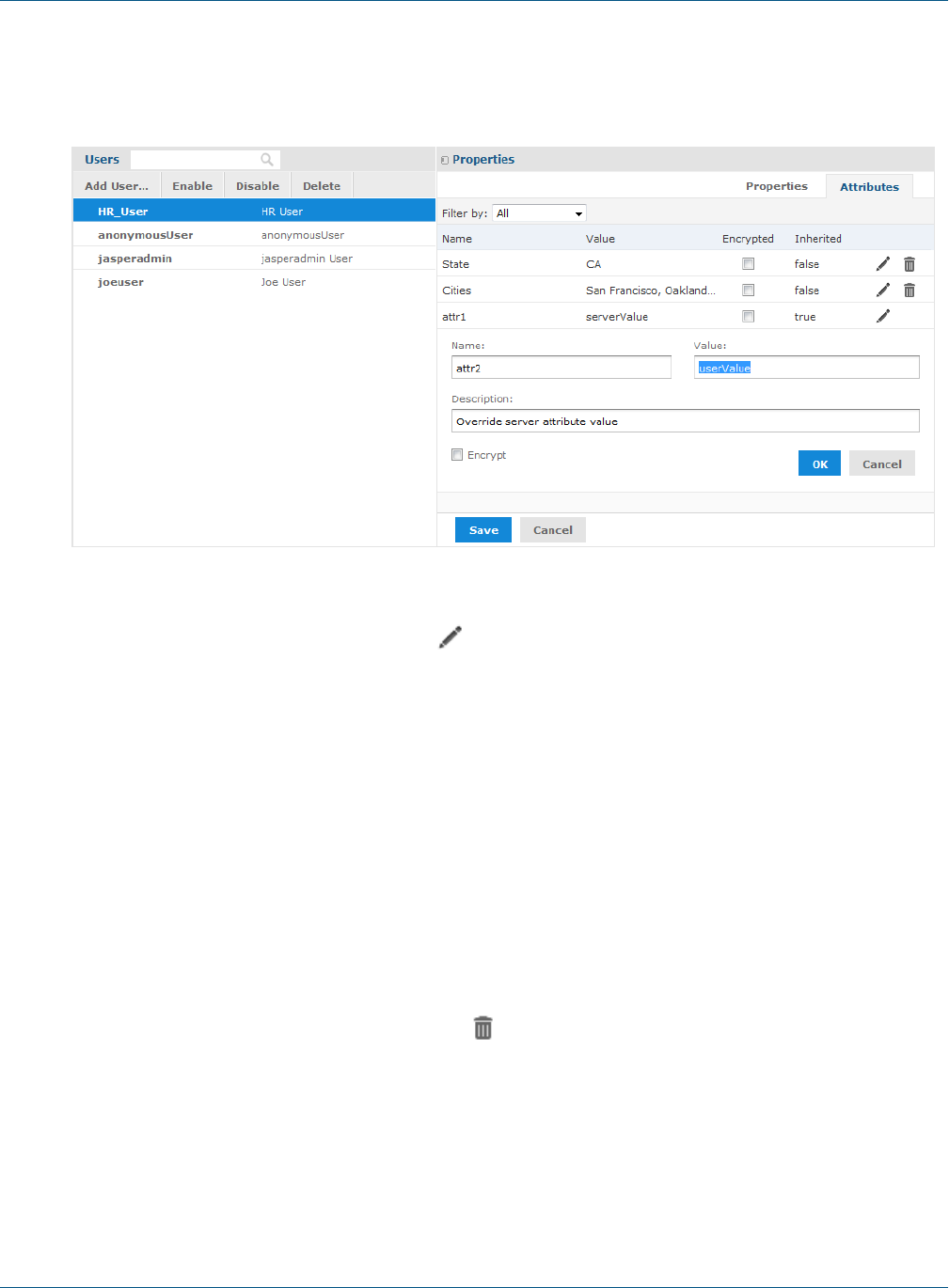Cancel changes next to Save button
The width and height of the screenshot is (949, 1288).
click(x=553, y=530)
